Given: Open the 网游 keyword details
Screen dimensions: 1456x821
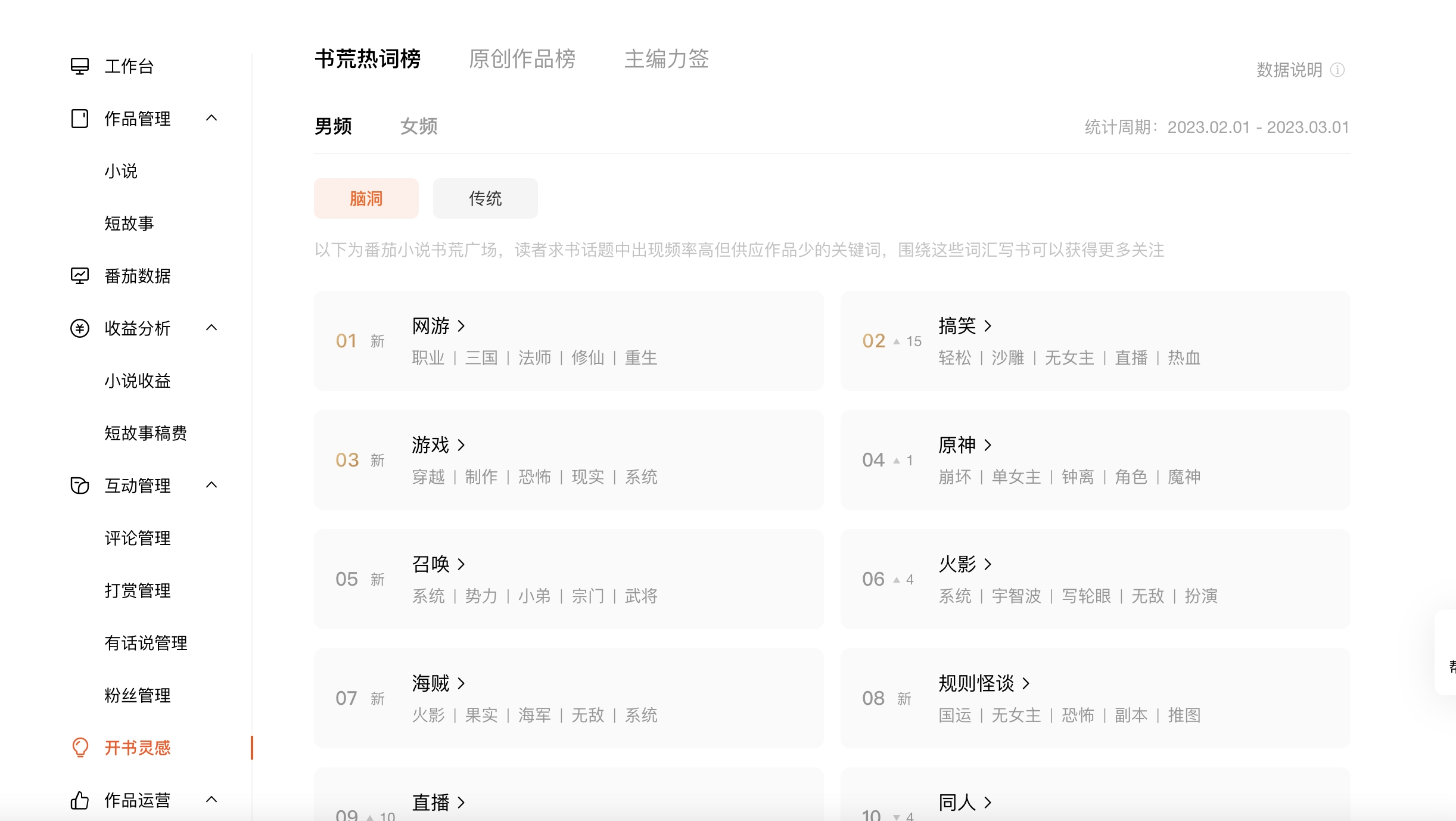Looking at the screenshot, I should (438, 326).
